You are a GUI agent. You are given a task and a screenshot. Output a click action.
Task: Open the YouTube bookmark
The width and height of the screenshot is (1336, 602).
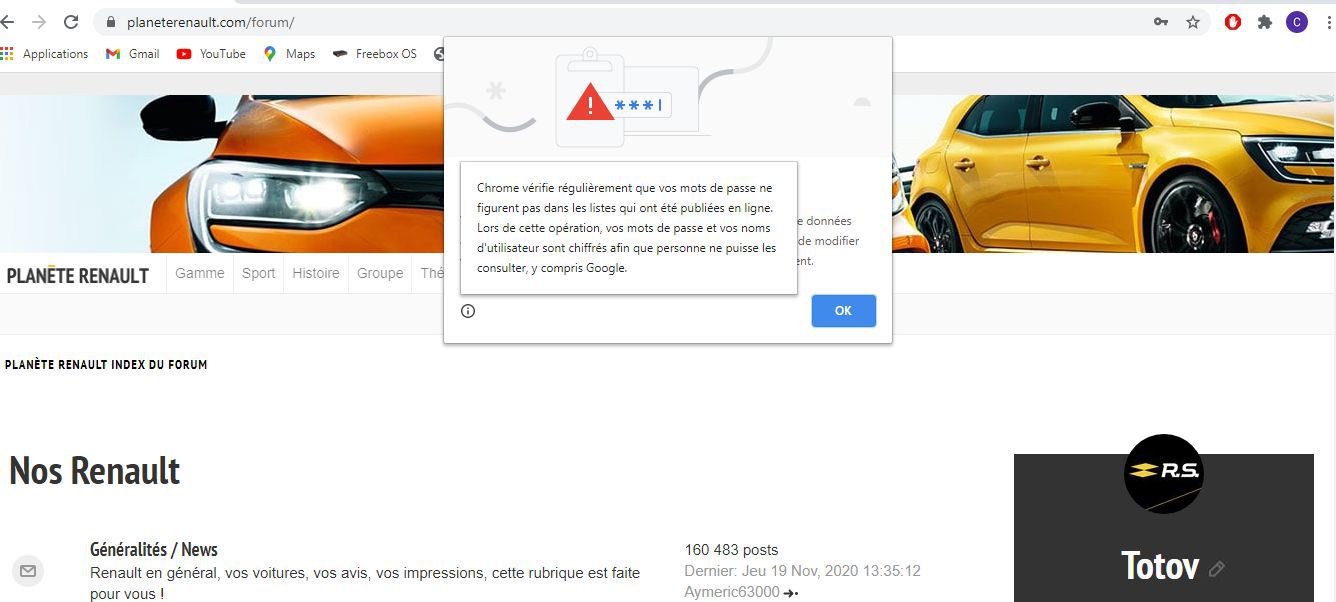[x=211, y=54]
